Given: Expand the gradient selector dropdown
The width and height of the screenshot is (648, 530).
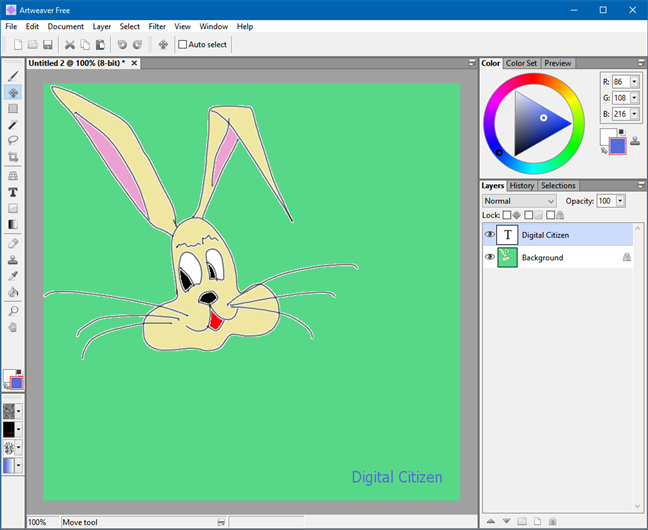Looking at the screenshot, I should click(19, 466).
